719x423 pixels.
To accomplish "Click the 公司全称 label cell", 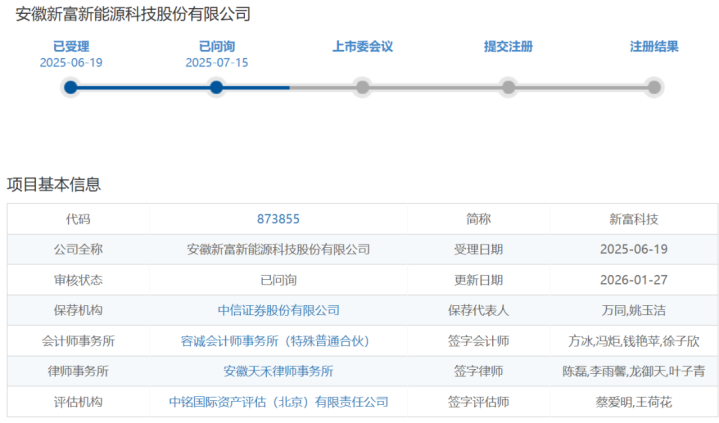I will tap(78, 249).
